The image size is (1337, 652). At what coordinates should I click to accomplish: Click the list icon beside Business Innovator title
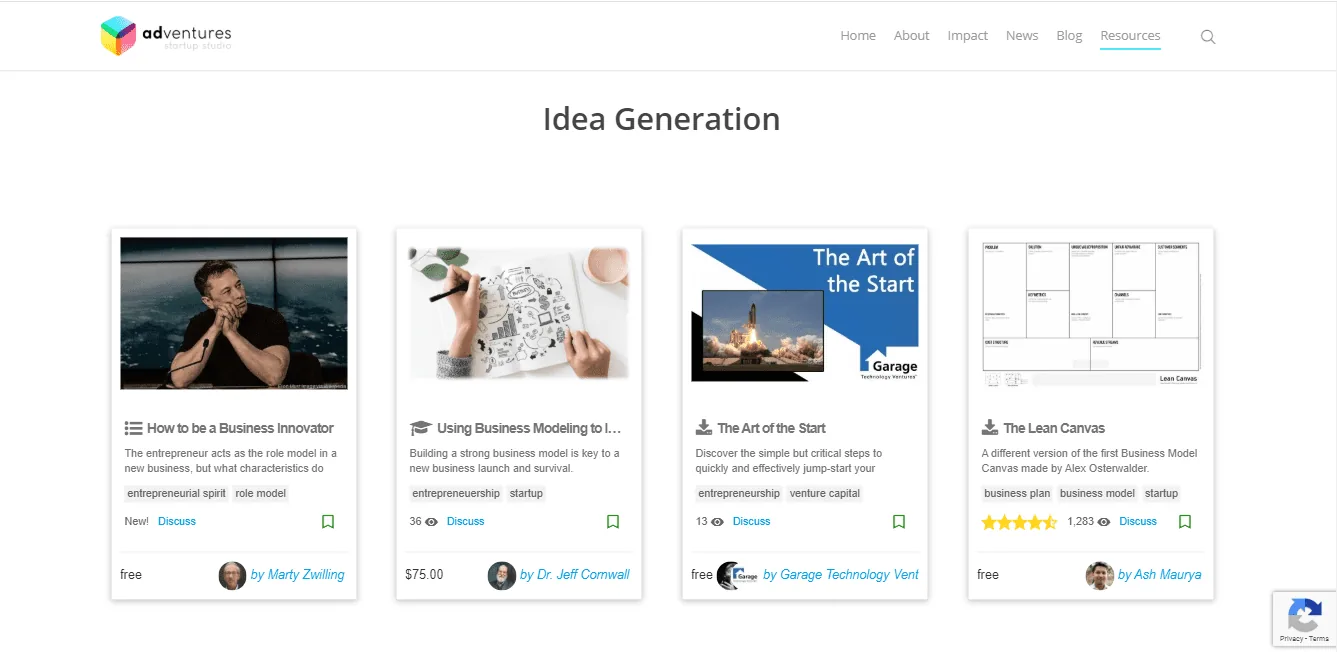(x=133, y=428)
